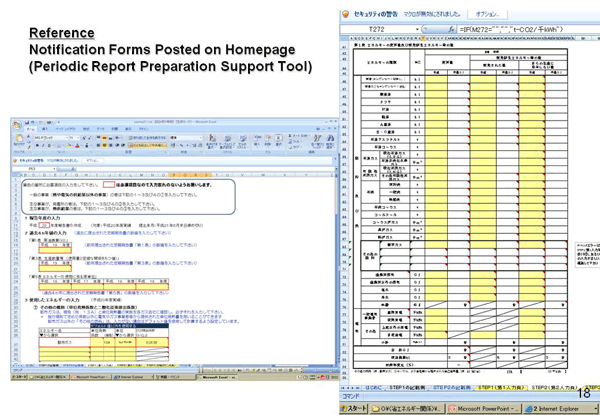Click Microsoft PowerPoint task on right taskbar
This screenshot has width=600, height=415.
(484, 408)
